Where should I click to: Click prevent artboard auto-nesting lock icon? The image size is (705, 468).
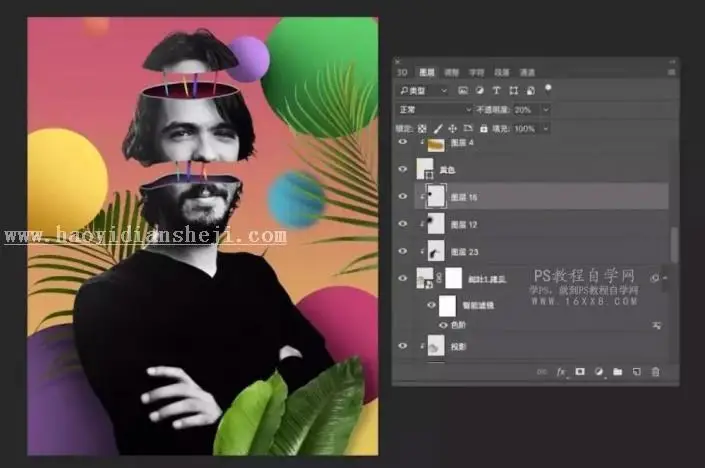[468, 129]
